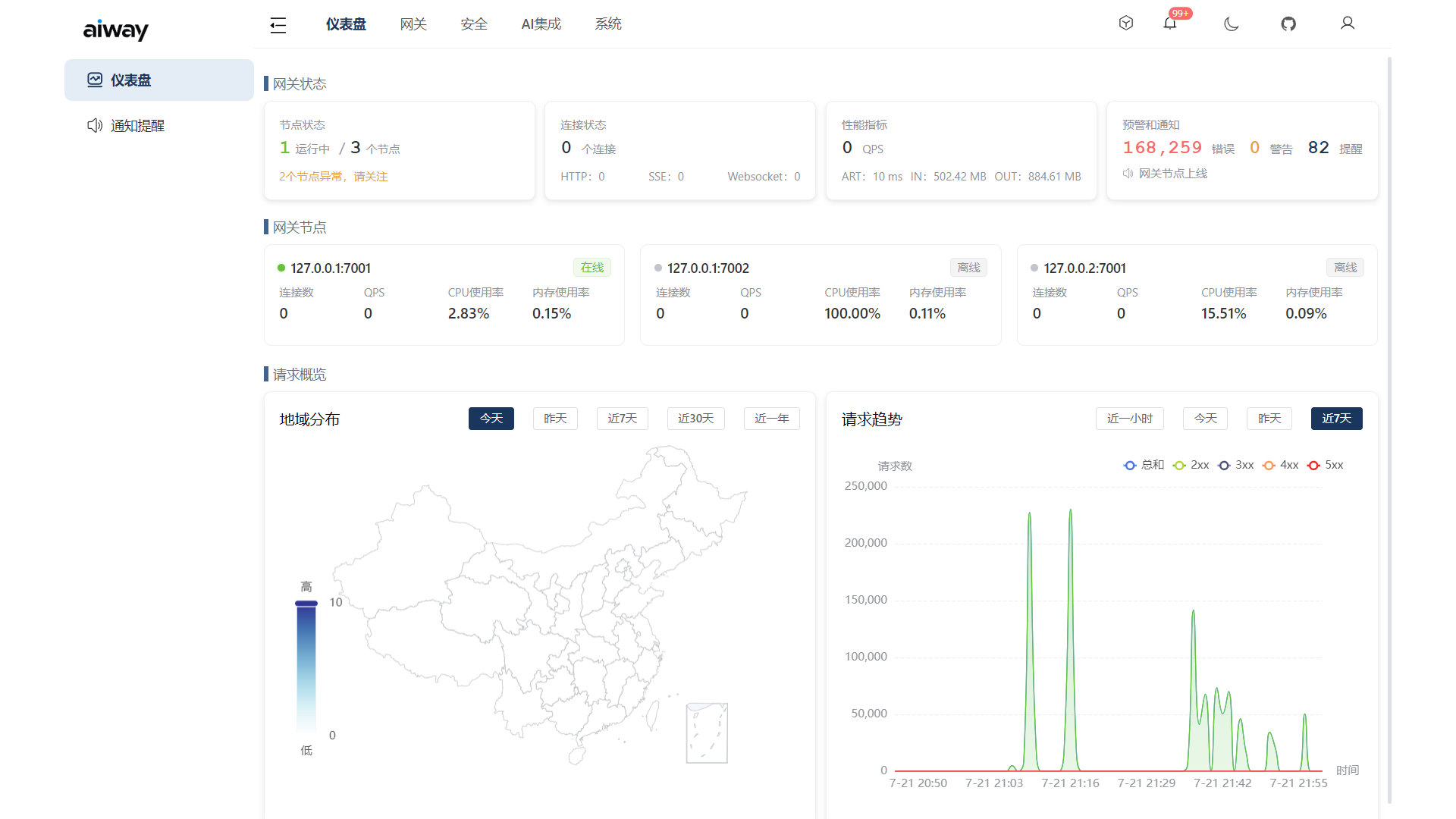Select 近30天 for region distribution

(x=695, y=419)
